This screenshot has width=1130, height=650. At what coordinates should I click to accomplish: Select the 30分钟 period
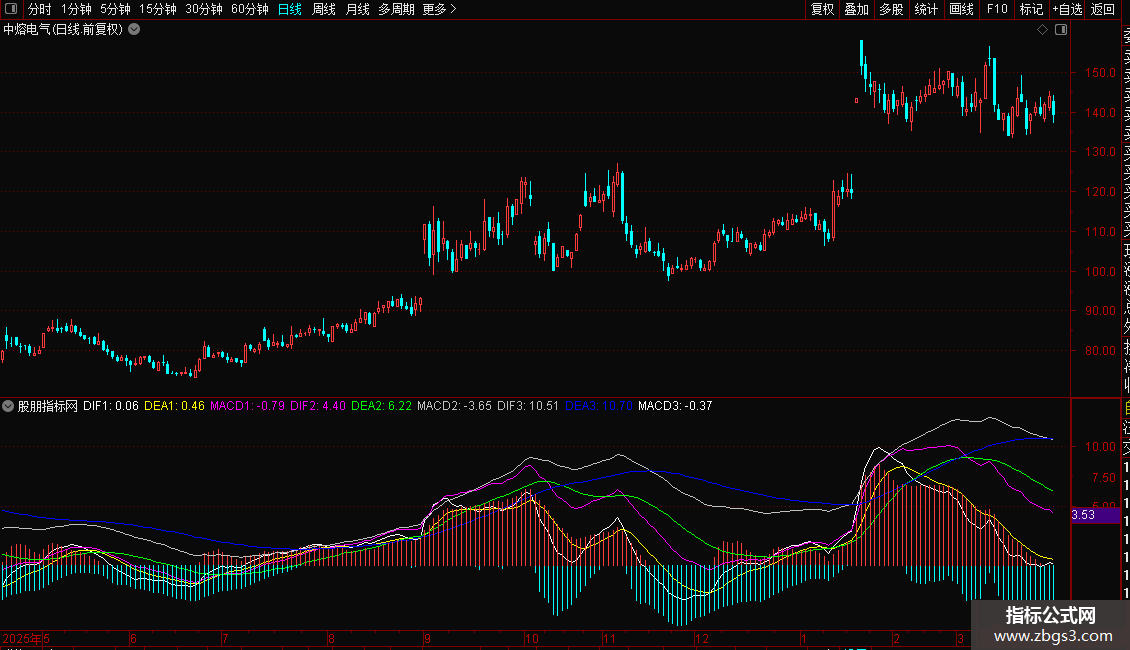point(204,9)
